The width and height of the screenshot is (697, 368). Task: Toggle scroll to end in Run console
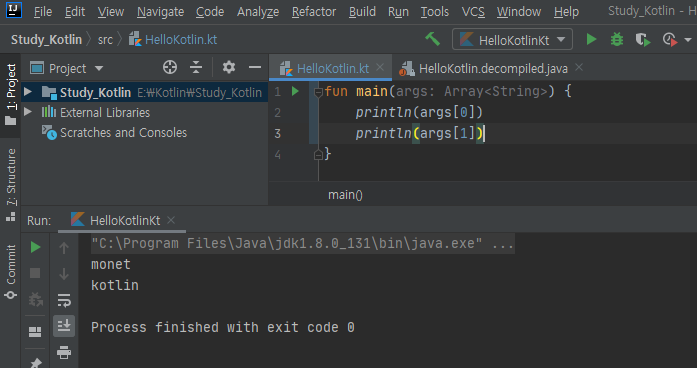[64, 326]
